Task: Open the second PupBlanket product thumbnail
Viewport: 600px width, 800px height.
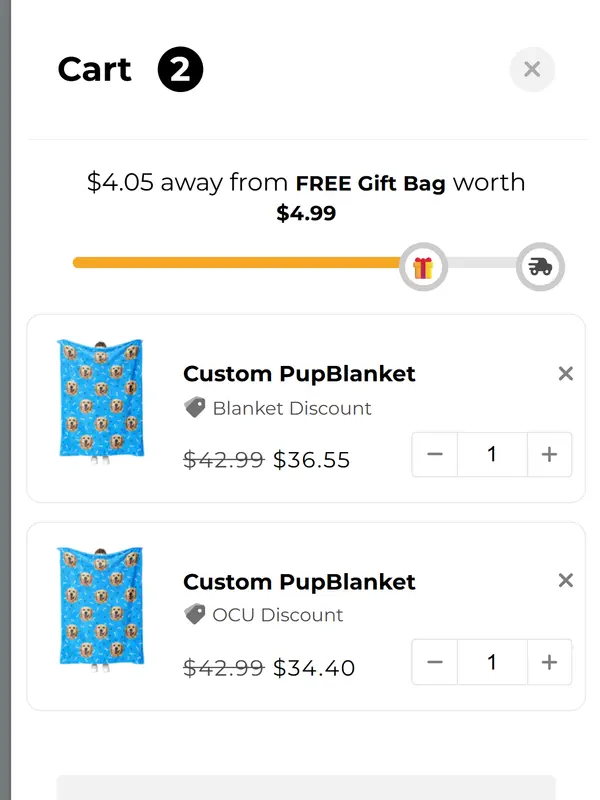Action: pyautogui.click(x=100, y=609)
